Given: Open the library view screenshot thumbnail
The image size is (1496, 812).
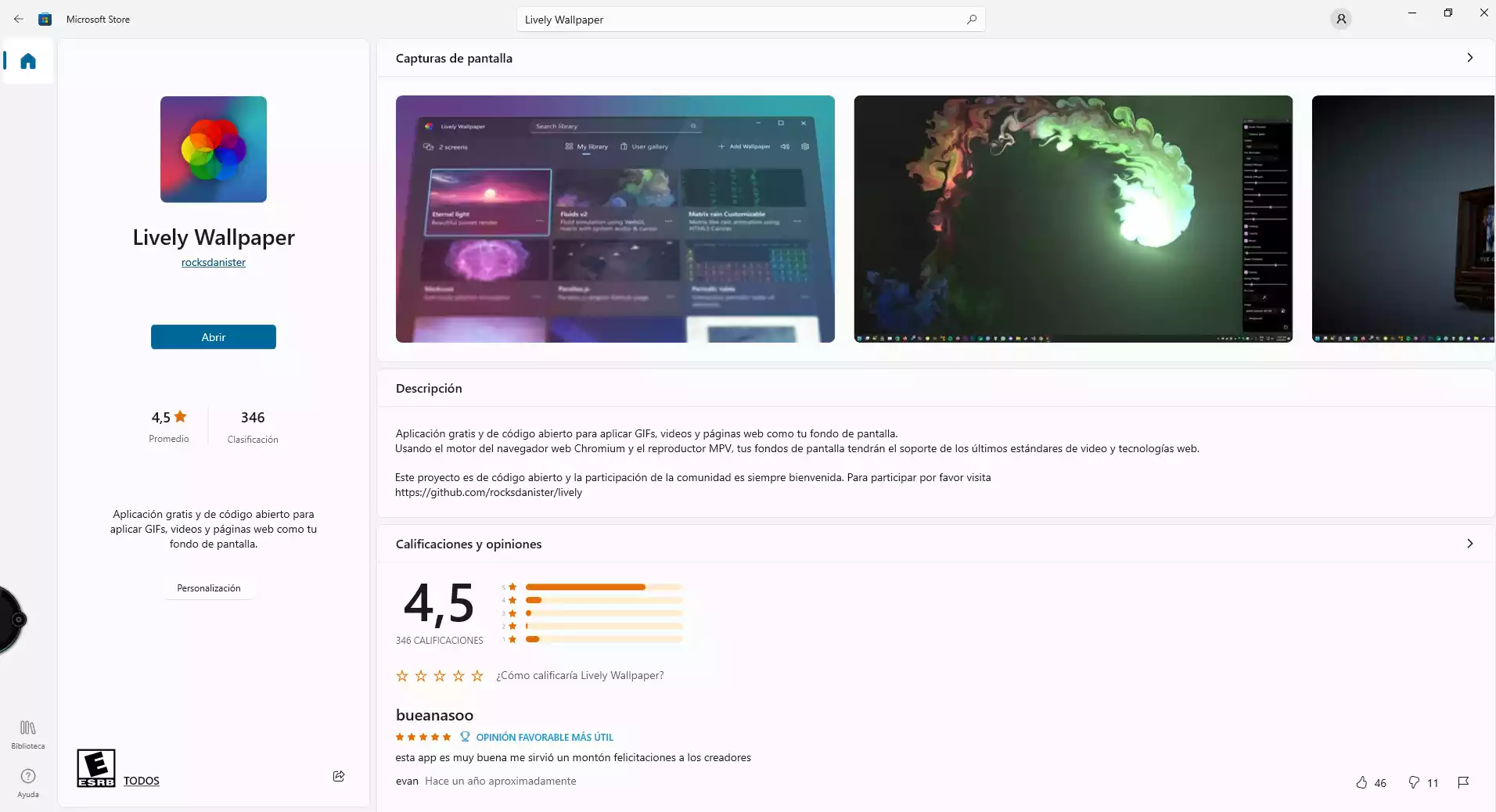Looking at the screenshot, I should [615, 219].
